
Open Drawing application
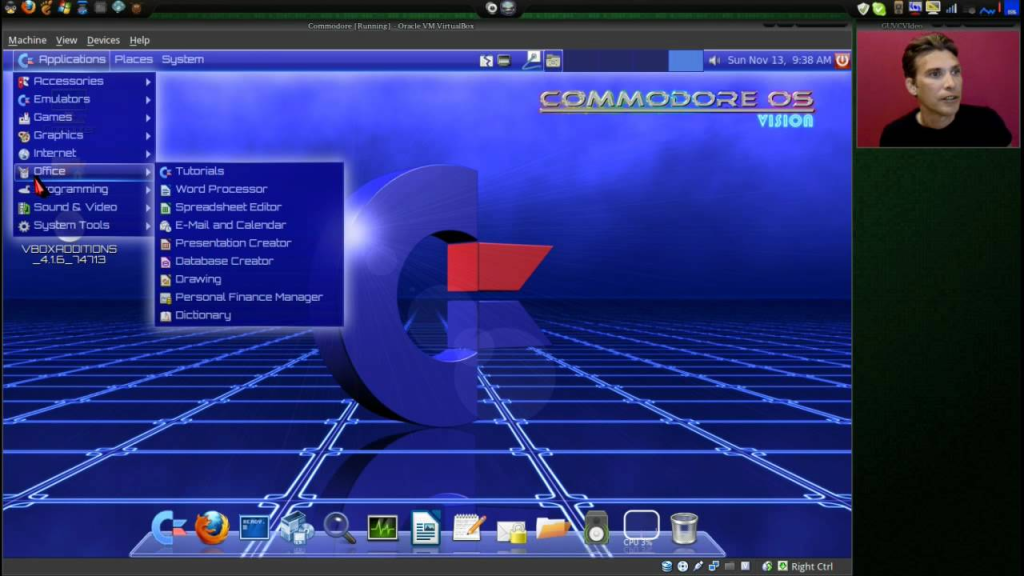[249, 280]
